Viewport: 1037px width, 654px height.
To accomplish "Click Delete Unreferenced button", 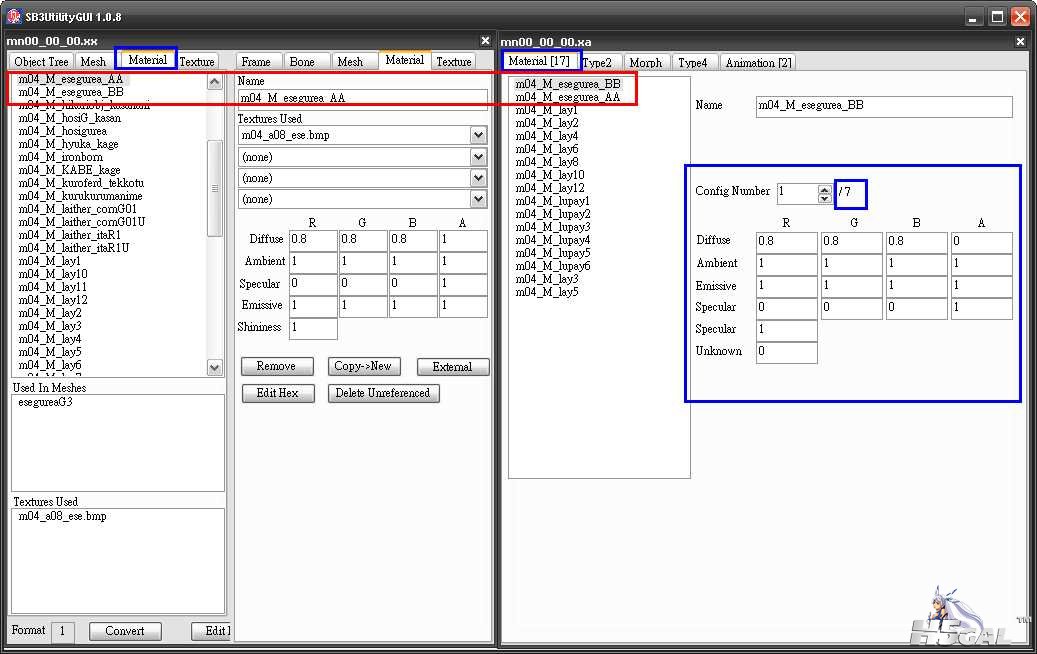I will (383, 393).
